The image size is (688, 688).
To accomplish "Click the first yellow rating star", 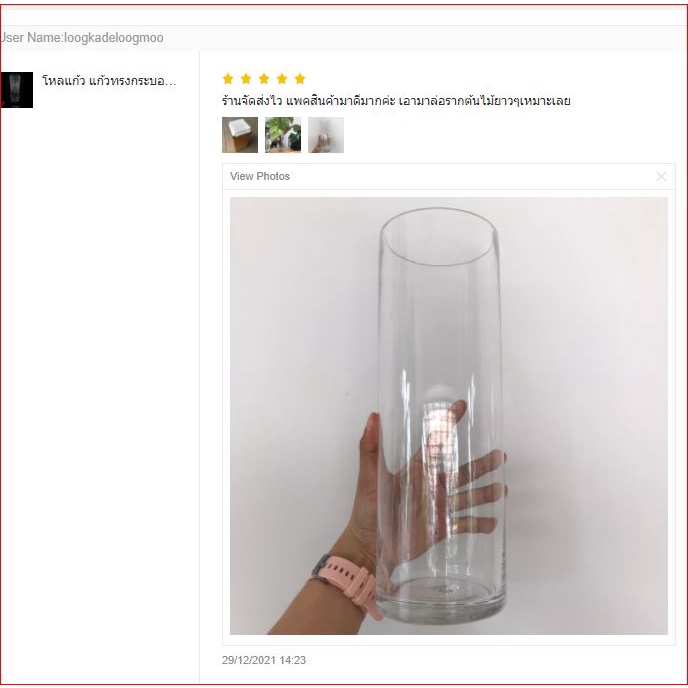I will (x=228, y=79).
